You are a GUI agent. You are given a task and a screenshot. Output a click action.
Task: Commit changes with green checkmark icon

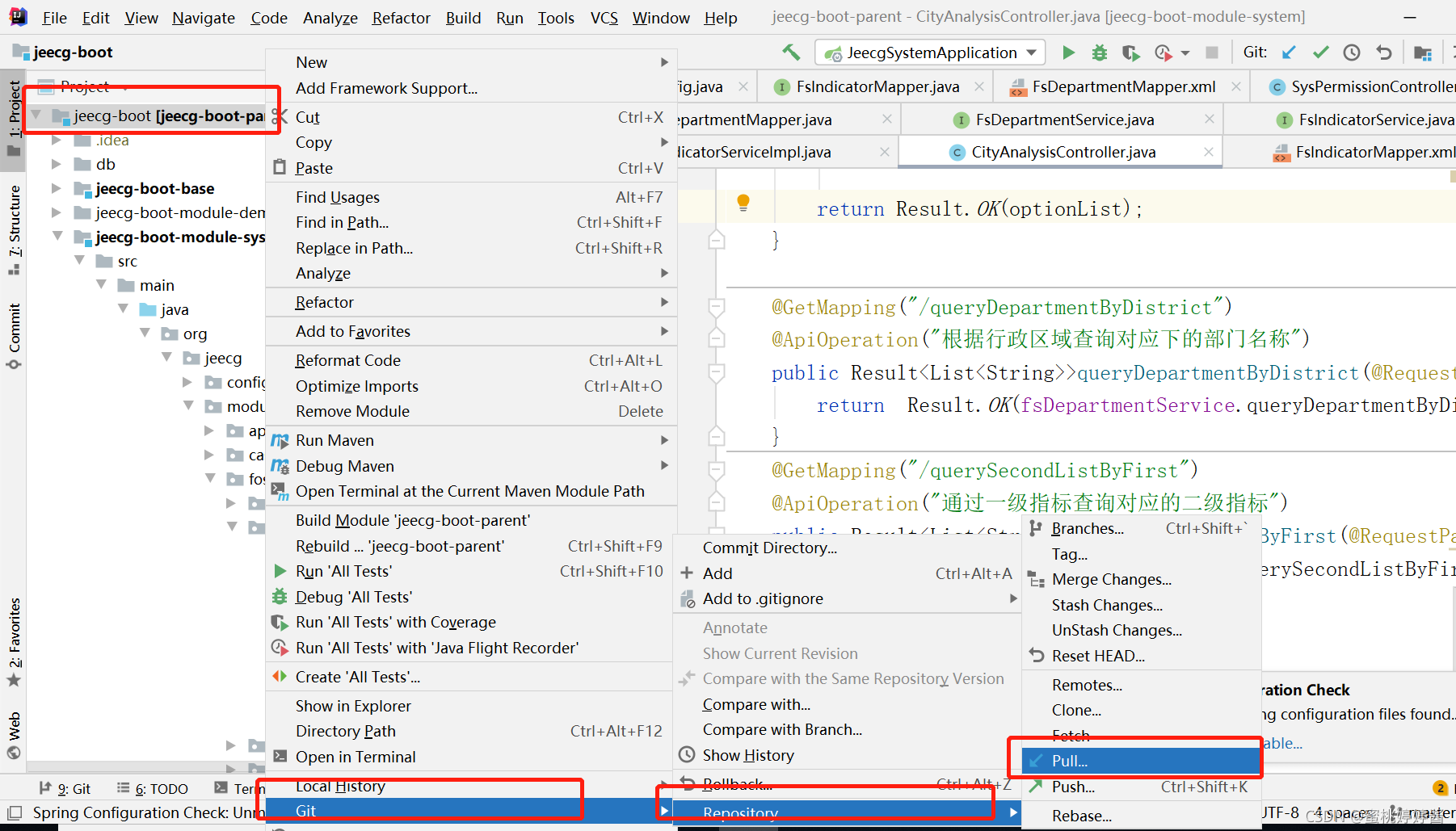pyautogui.click(x=1320, y=52)
